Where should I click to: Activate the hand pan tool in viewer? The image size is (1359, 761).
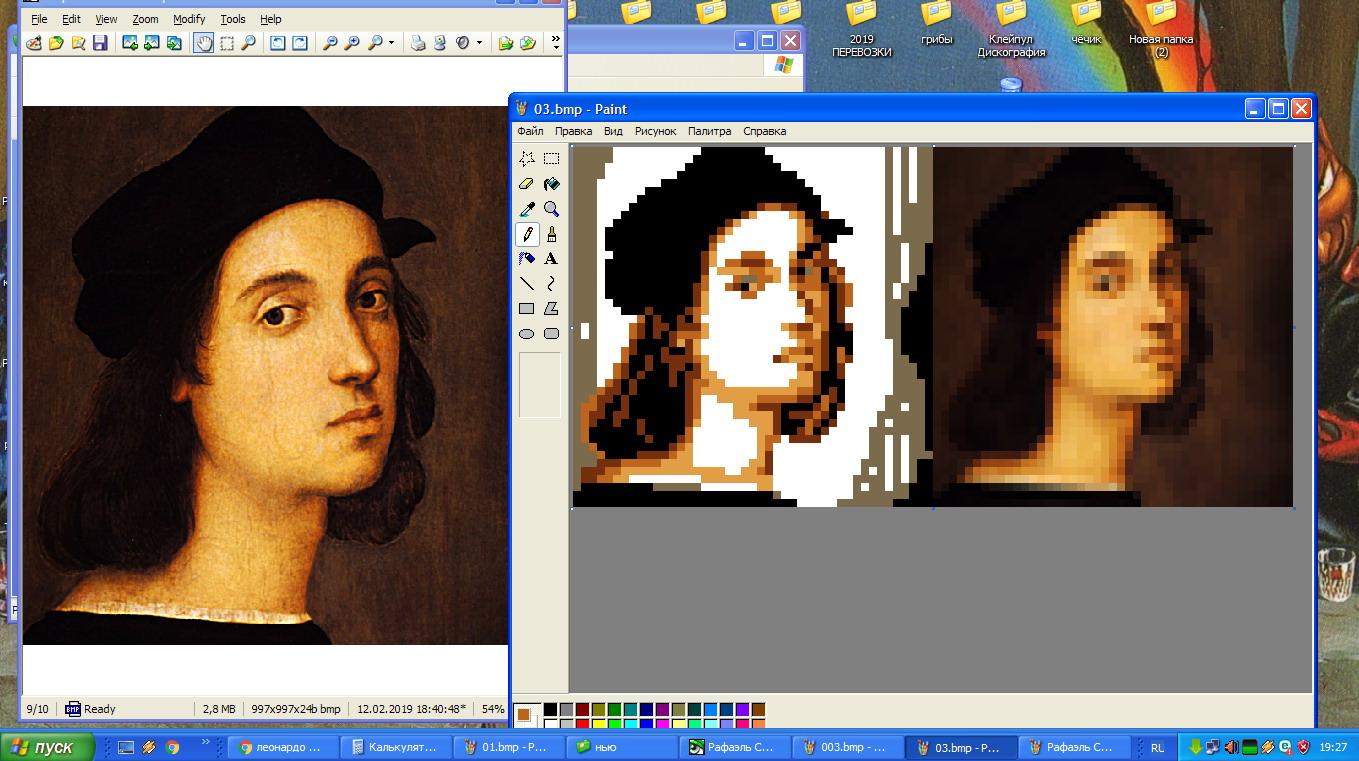click(x=204, y=43)
